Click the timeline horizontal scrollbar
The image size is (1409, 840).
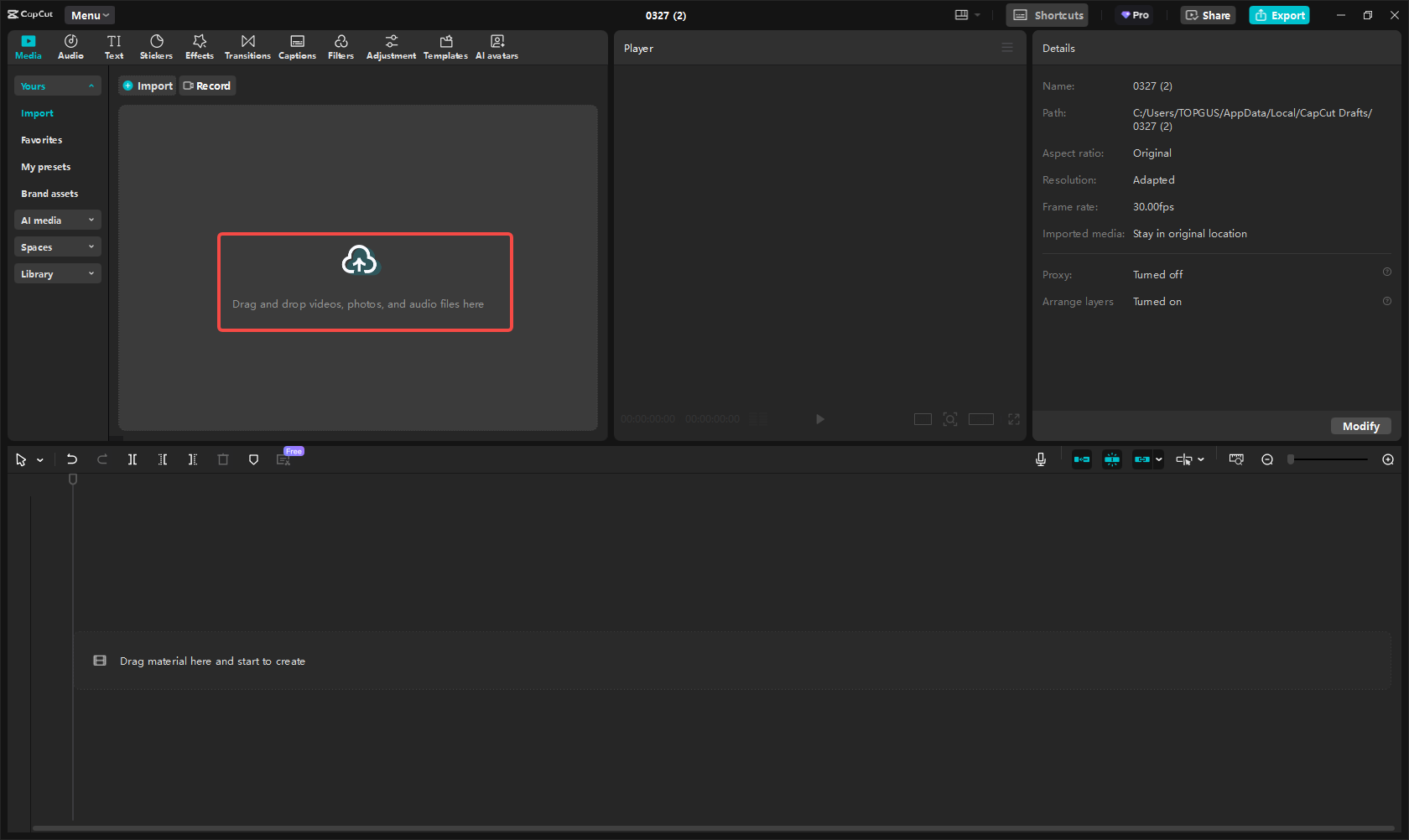point(713,828)
